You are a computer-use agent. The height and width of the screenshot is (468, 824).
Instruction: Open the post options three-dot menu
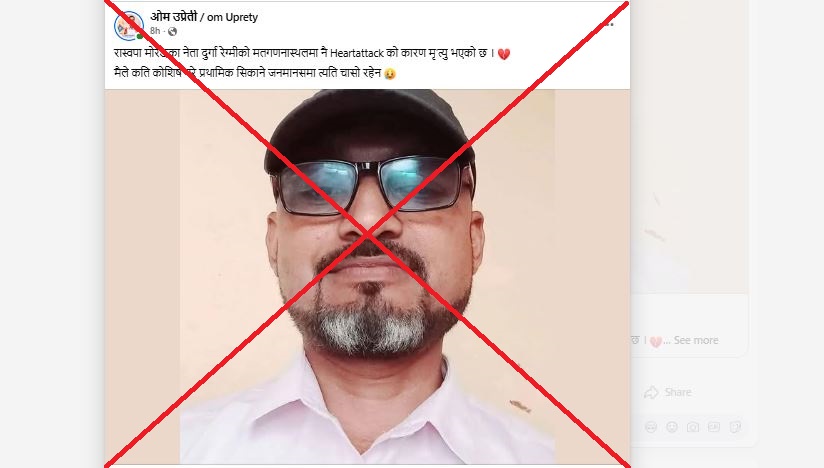(610, 24)
